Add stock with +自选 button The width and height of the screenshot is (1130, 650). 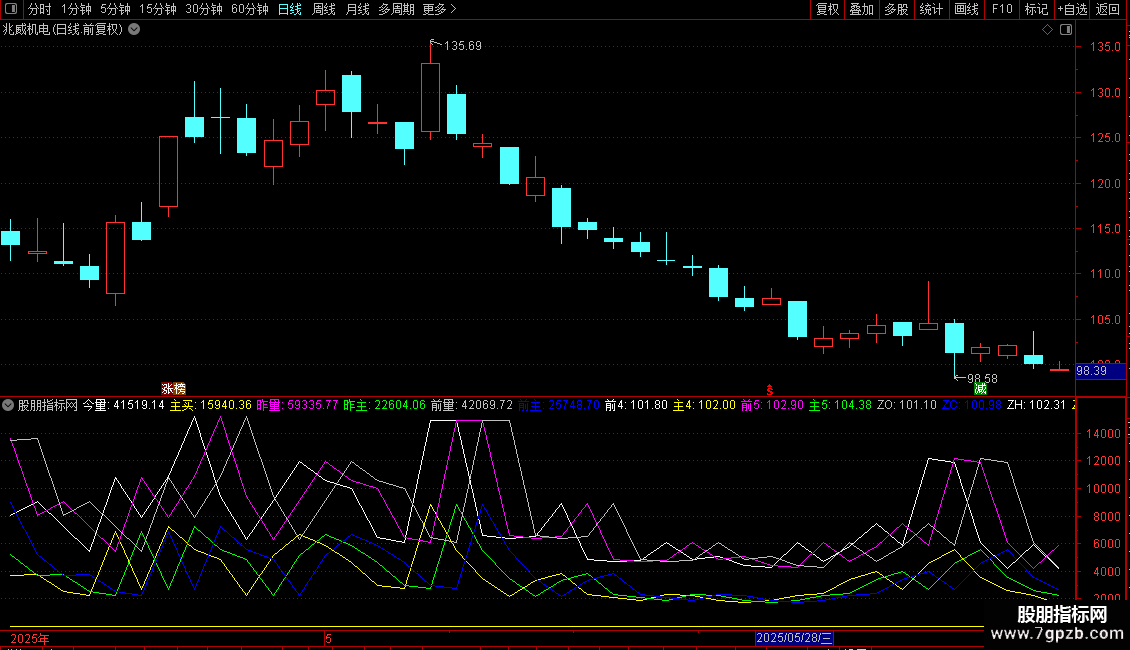1072,9
